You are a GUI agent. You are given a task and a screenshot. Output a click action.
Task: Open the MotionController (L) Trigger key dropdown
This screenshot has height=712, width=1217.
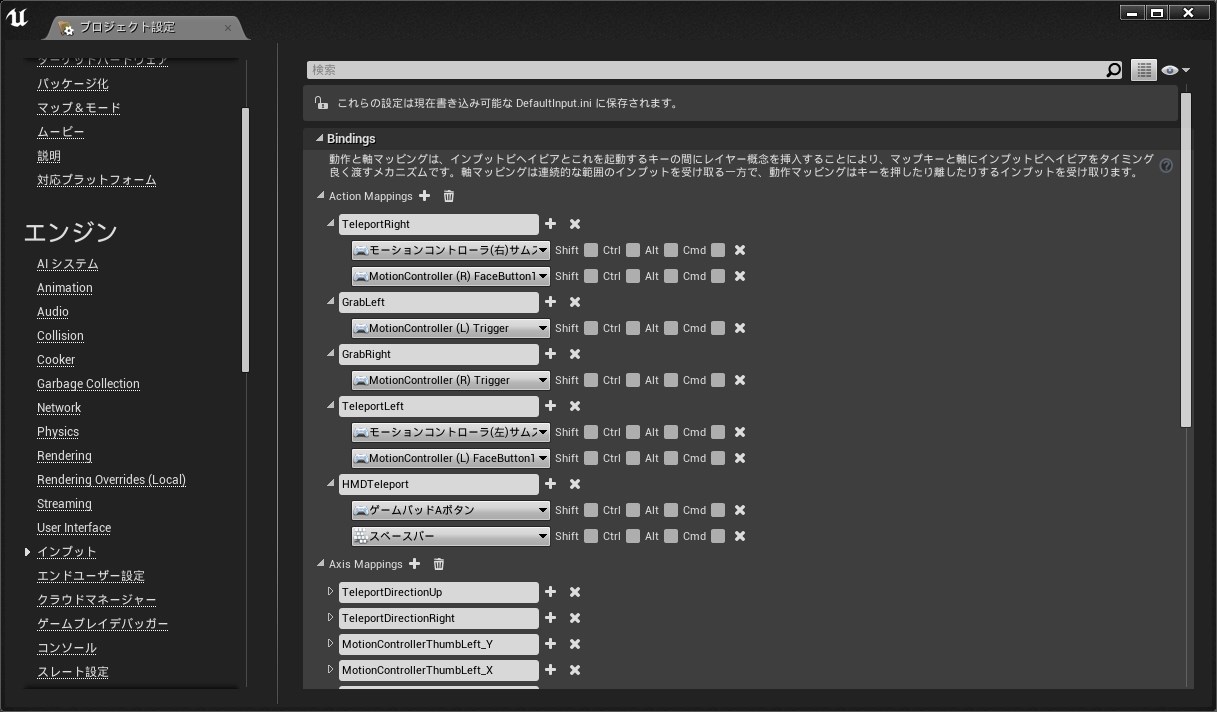(451, 328)
